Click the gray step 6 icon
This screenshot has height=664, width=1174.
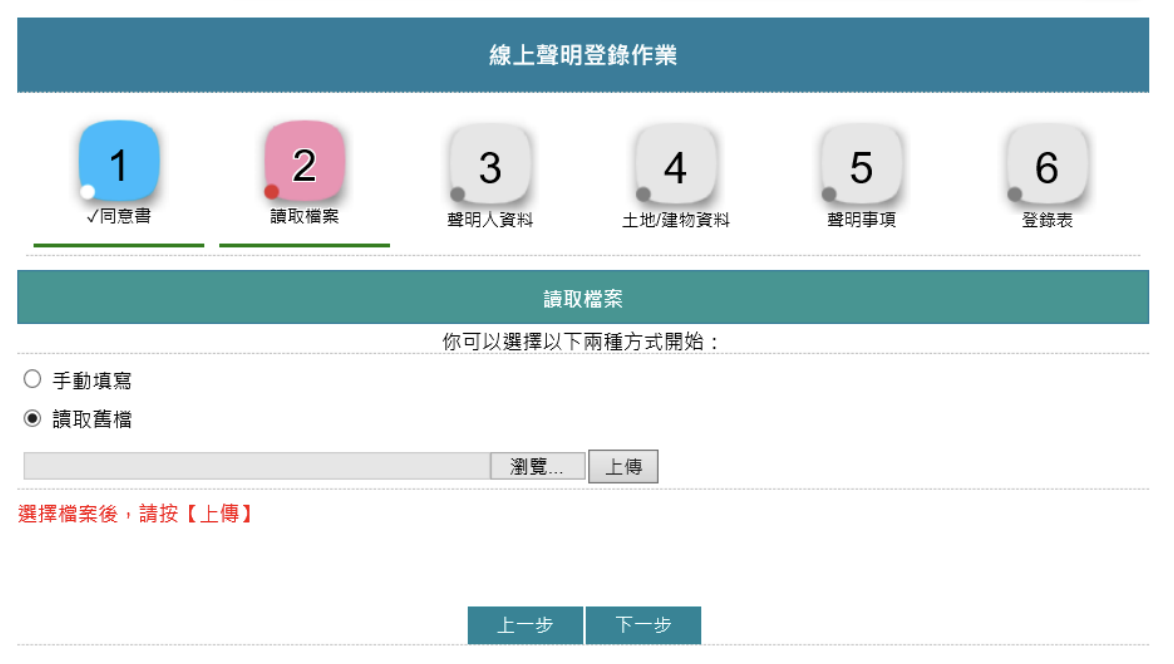[1047, 166]
